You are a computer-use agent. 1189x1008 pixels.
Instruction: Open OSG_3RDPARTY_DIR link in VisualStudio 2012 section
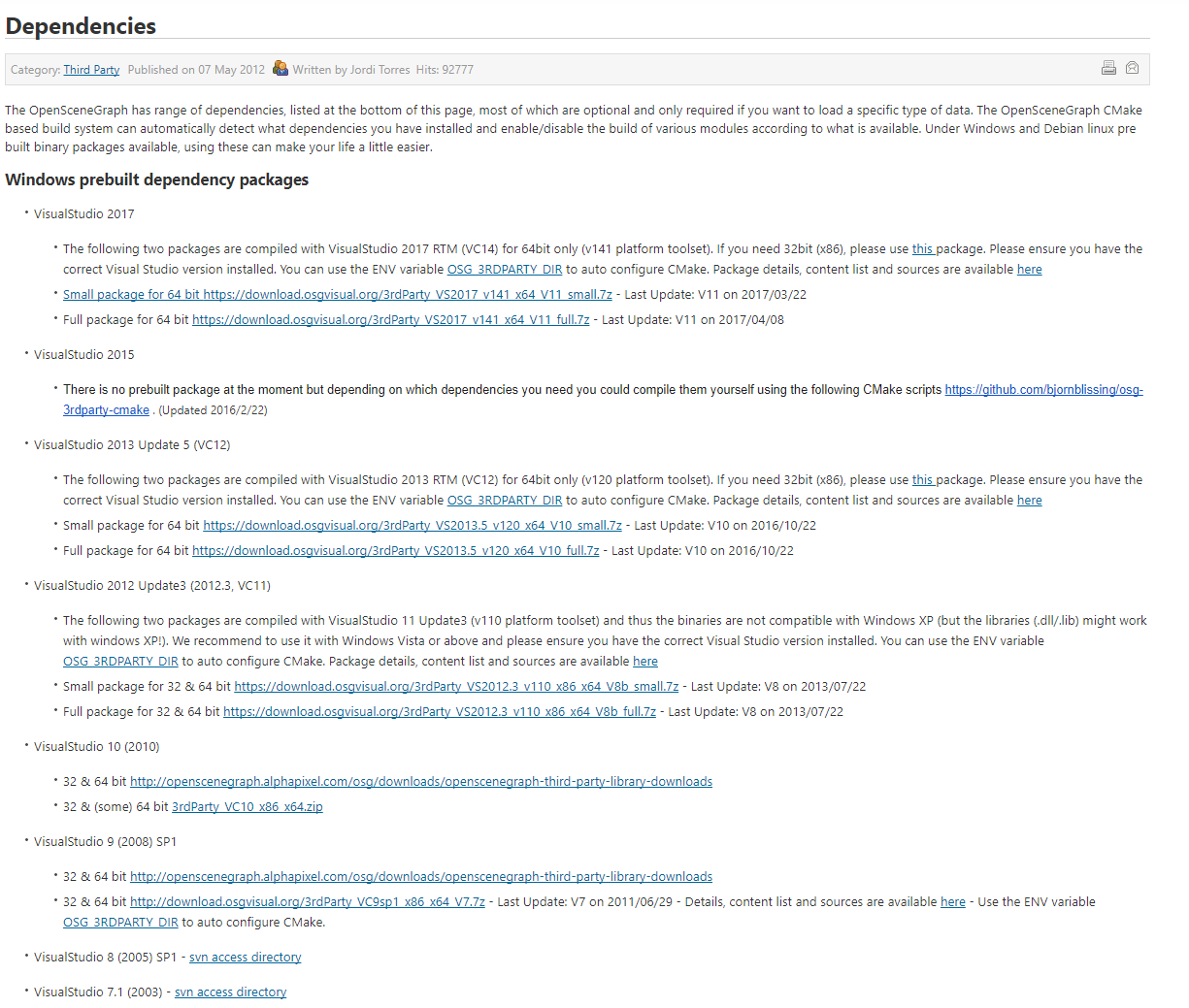120,662
